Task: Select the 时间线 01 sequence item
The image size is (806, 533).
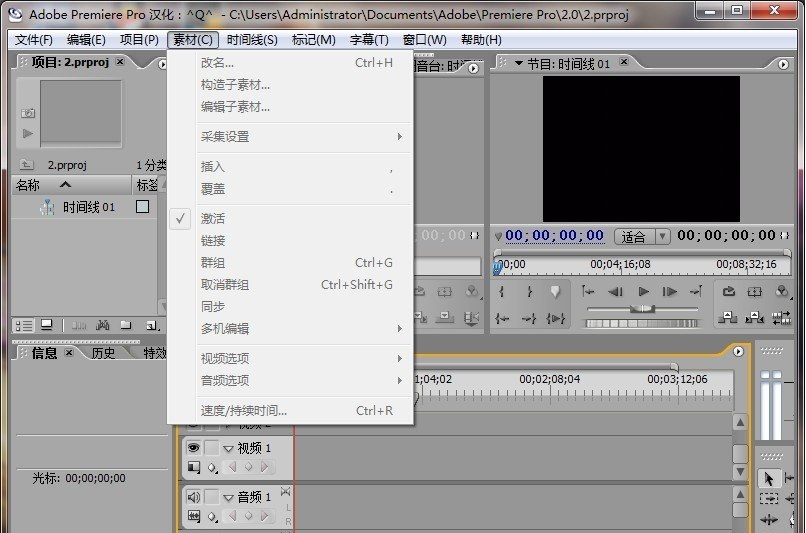Action: 88,207
